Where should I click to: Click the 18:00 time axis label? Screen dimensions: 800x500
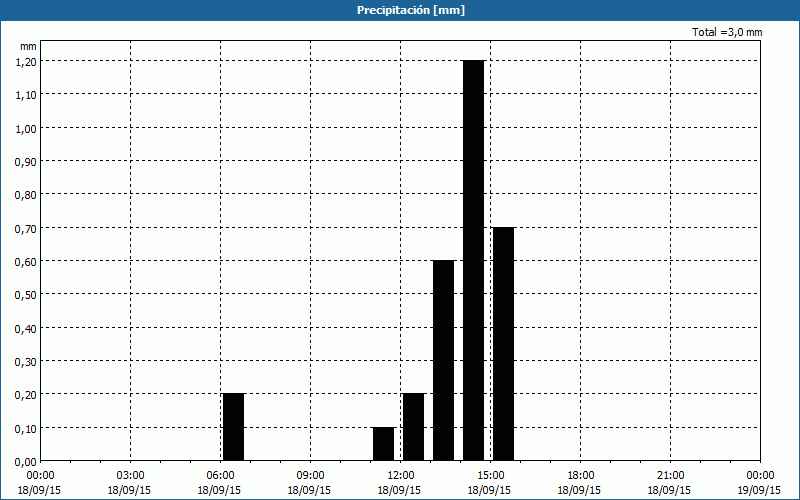(580, 476)
